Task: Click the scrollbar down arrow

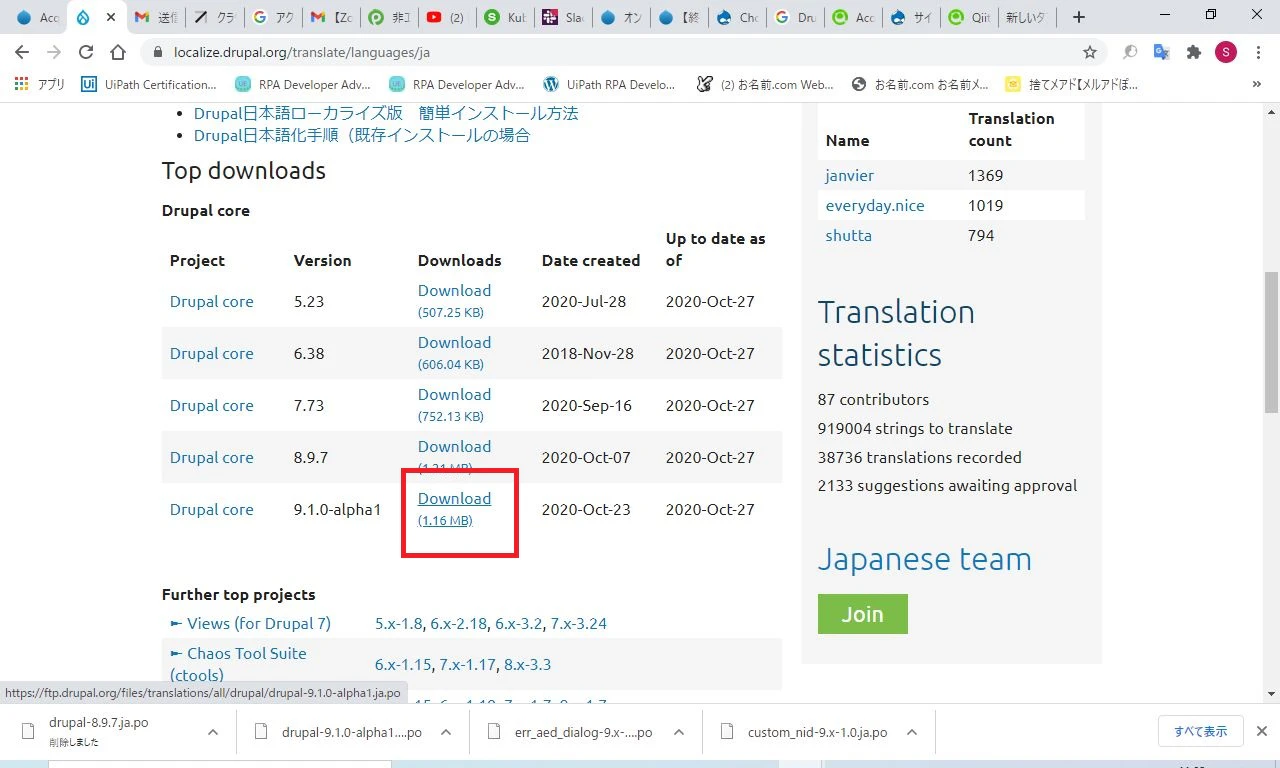Action: [1271, 694]
